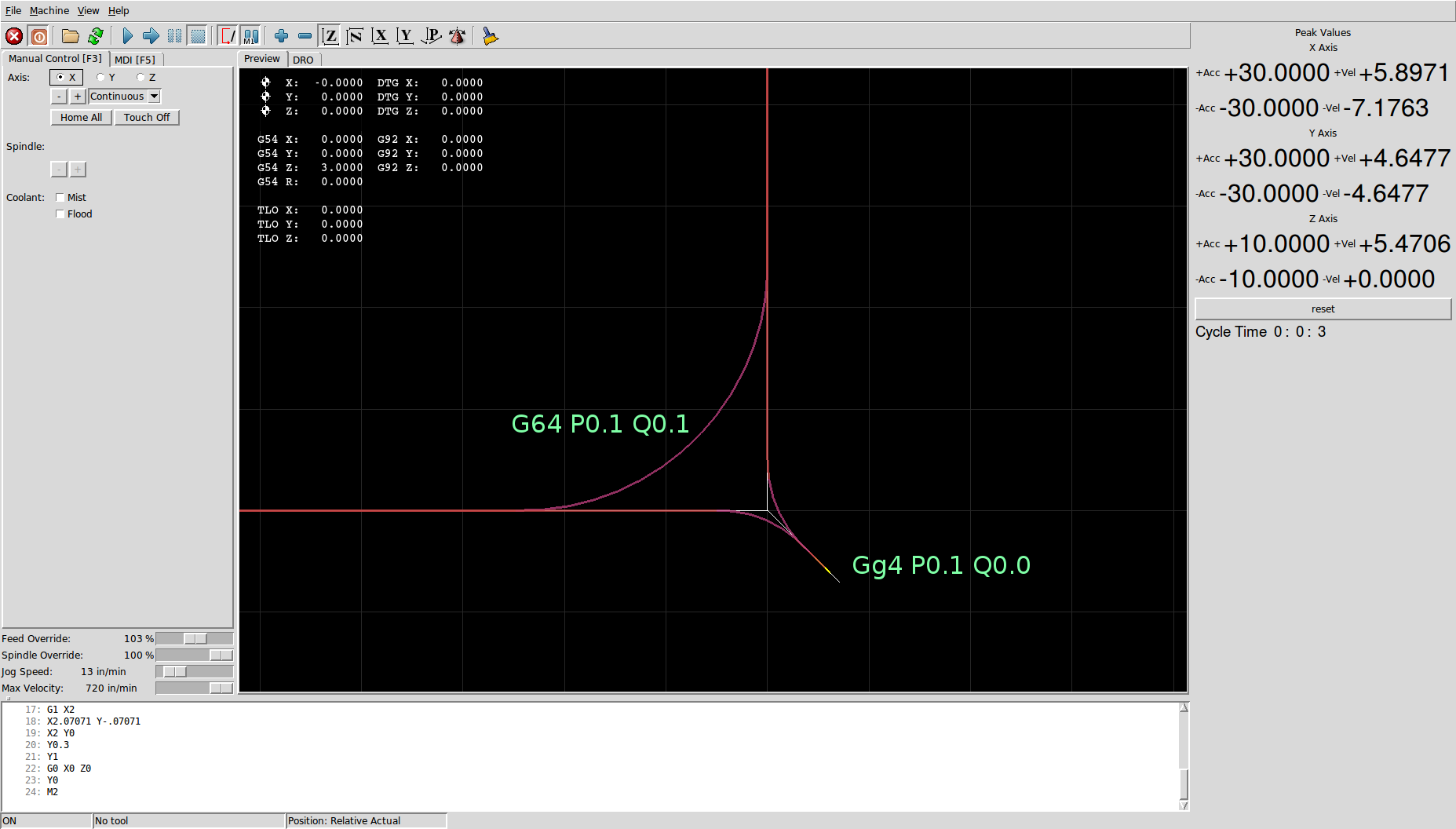This screenshot has width=1456, height=829.
Task: Select G-code line 23 'Y0'
Action: click(x=52, y=780)
